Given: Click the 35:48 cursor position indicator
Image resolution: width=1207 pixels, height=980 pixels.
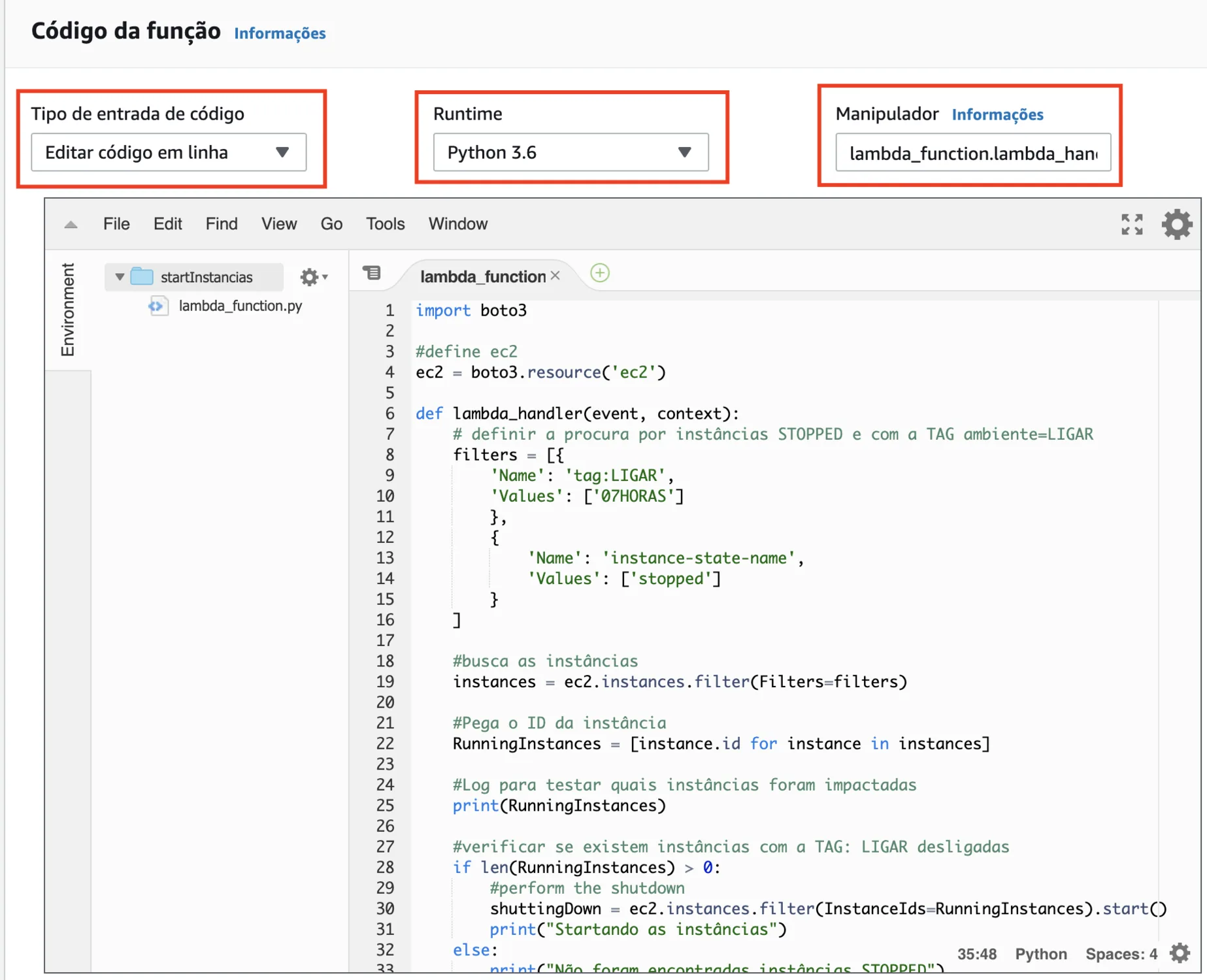Looking at the screenshot, I should (x=977, y=954).
